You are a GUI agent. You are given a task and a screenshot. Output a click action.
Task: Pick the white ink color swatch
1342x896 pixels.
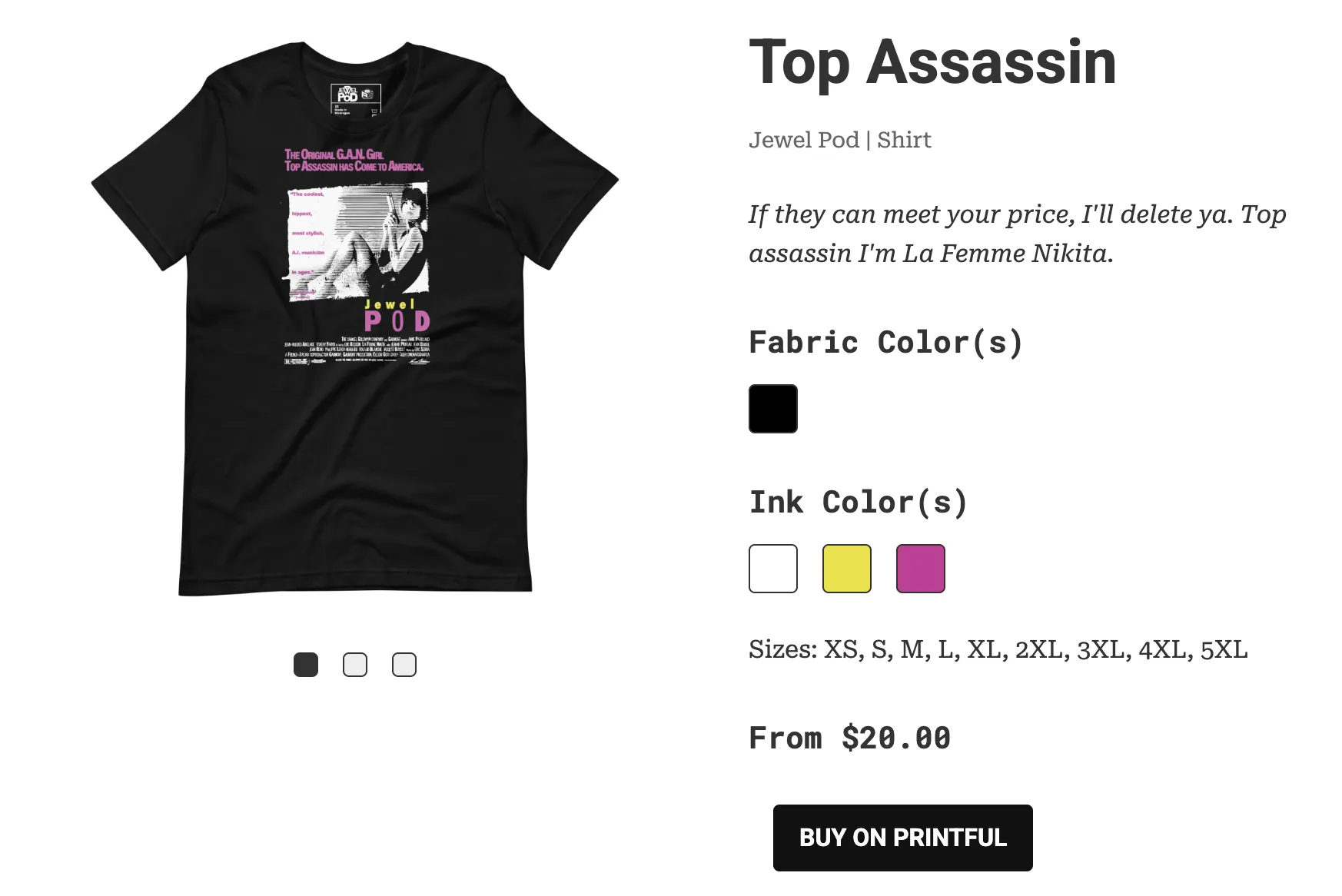[773, 569]
